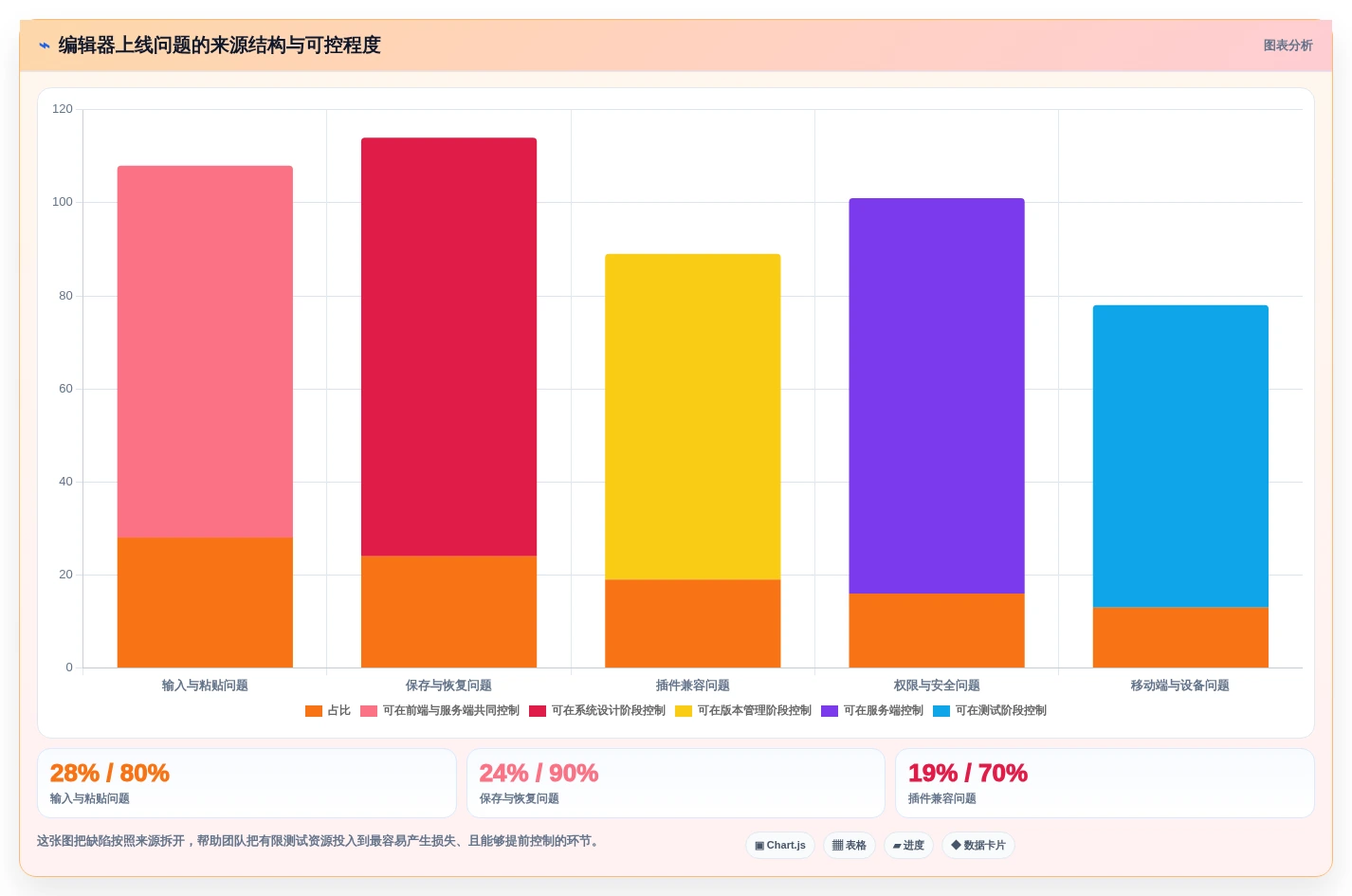Click orange 占比 segment of 插件兼容问题 bar
The image size is (1352, 896).
click(x=693, y=624)
